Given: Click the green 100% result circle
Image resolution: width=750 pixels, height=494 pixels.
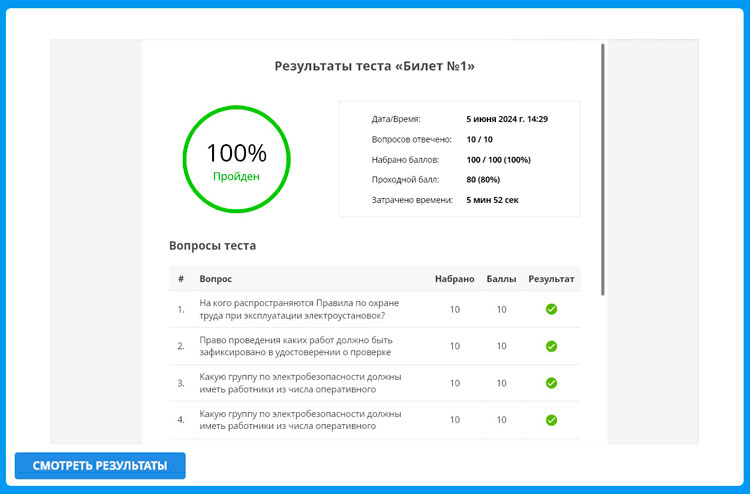Looking at the screenshot, I should point(236,161).
